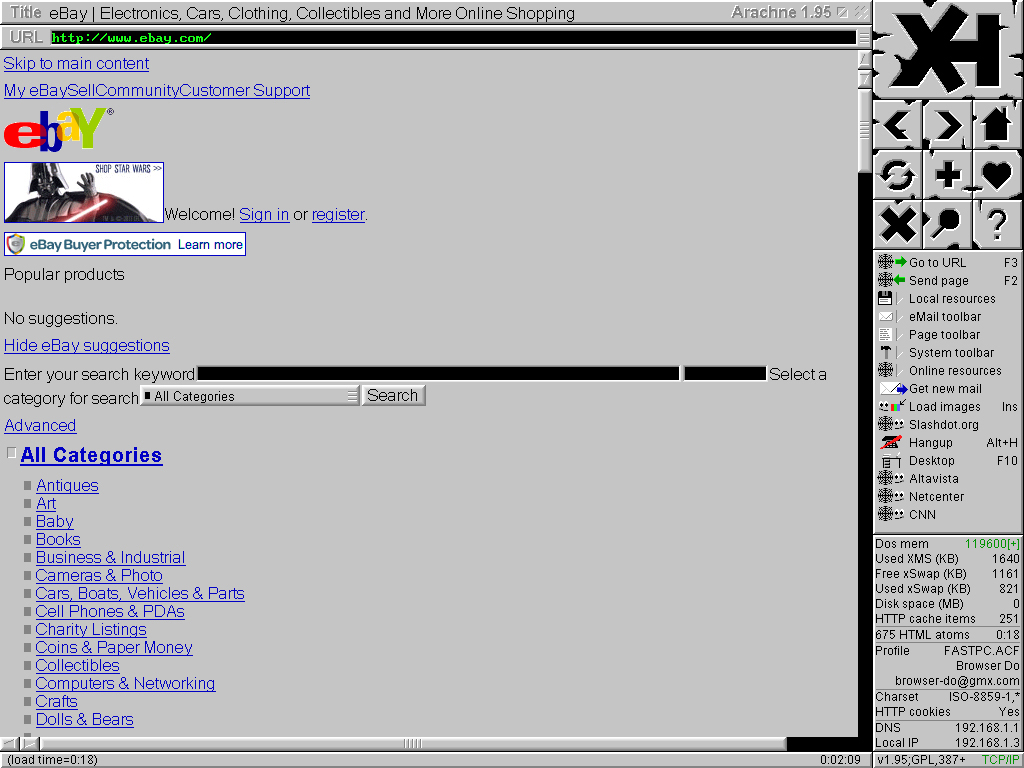Open the Books category
The width and height of the screenshot is (1024, 768).
coord(58,539)
